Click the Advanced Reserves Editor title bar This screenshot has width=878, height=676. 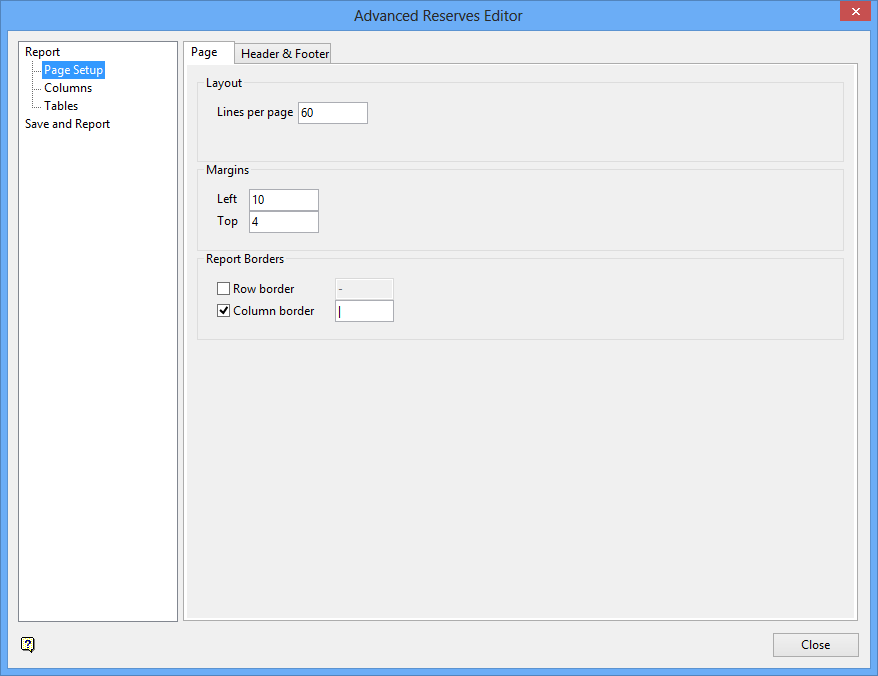[x=438, y=16]
